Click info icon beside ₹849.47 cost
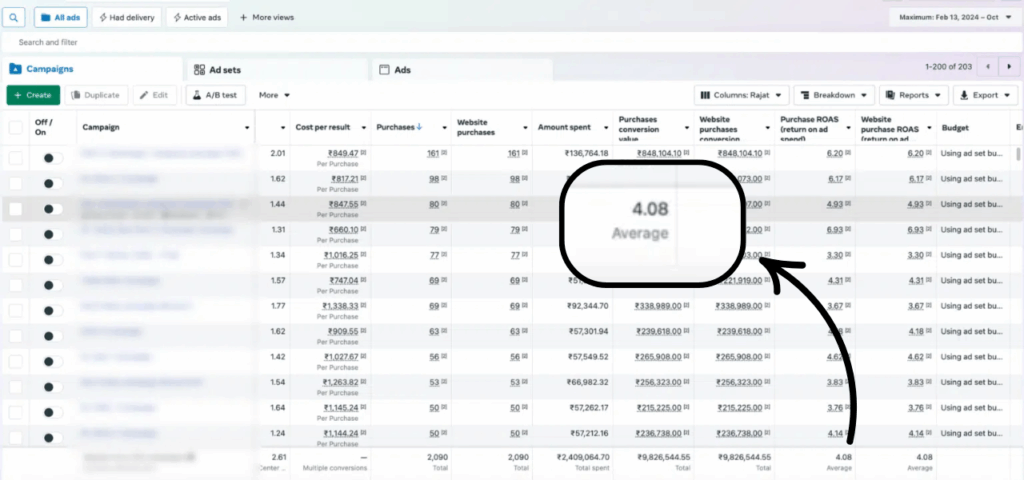Image resolution: width=1024 pixels, height=480 pixels. point(363,153)
